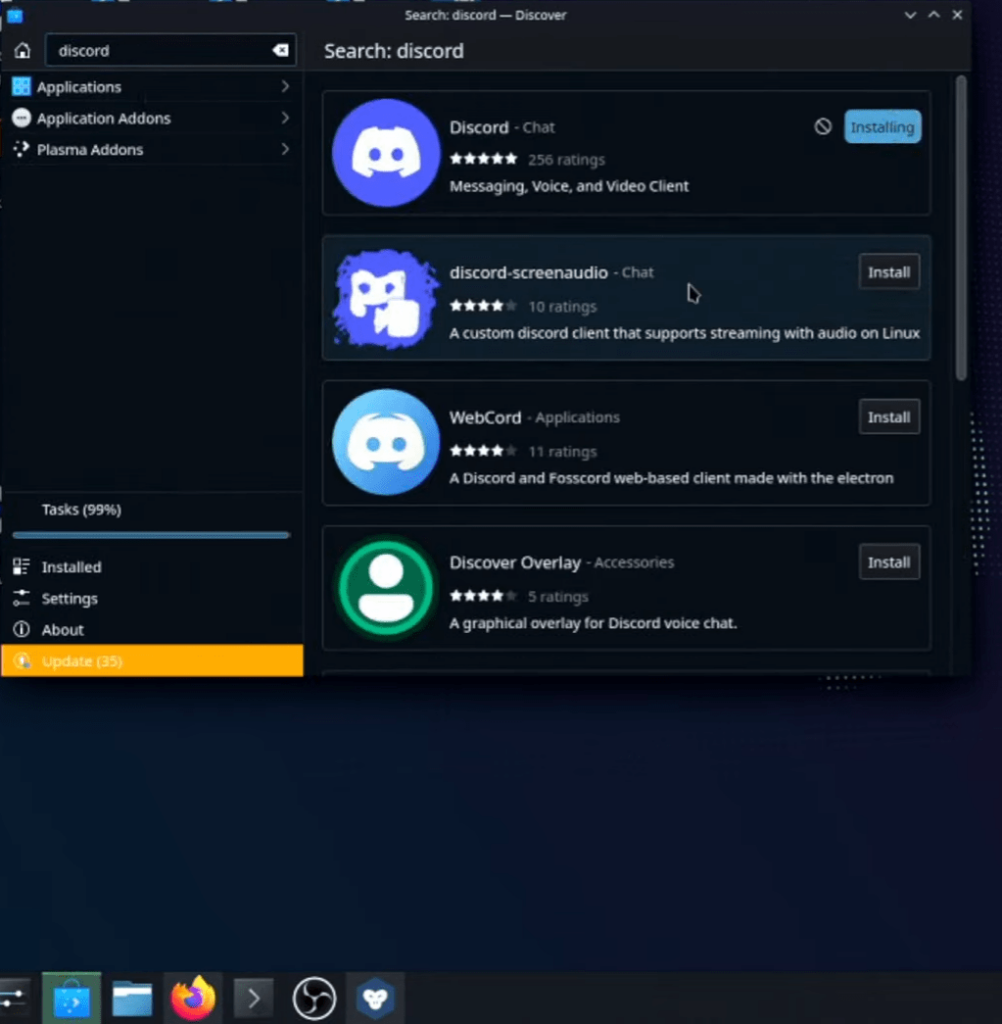Open OBS Studio from the taskbar
1002x1024 pixels.
pos(314,998)
